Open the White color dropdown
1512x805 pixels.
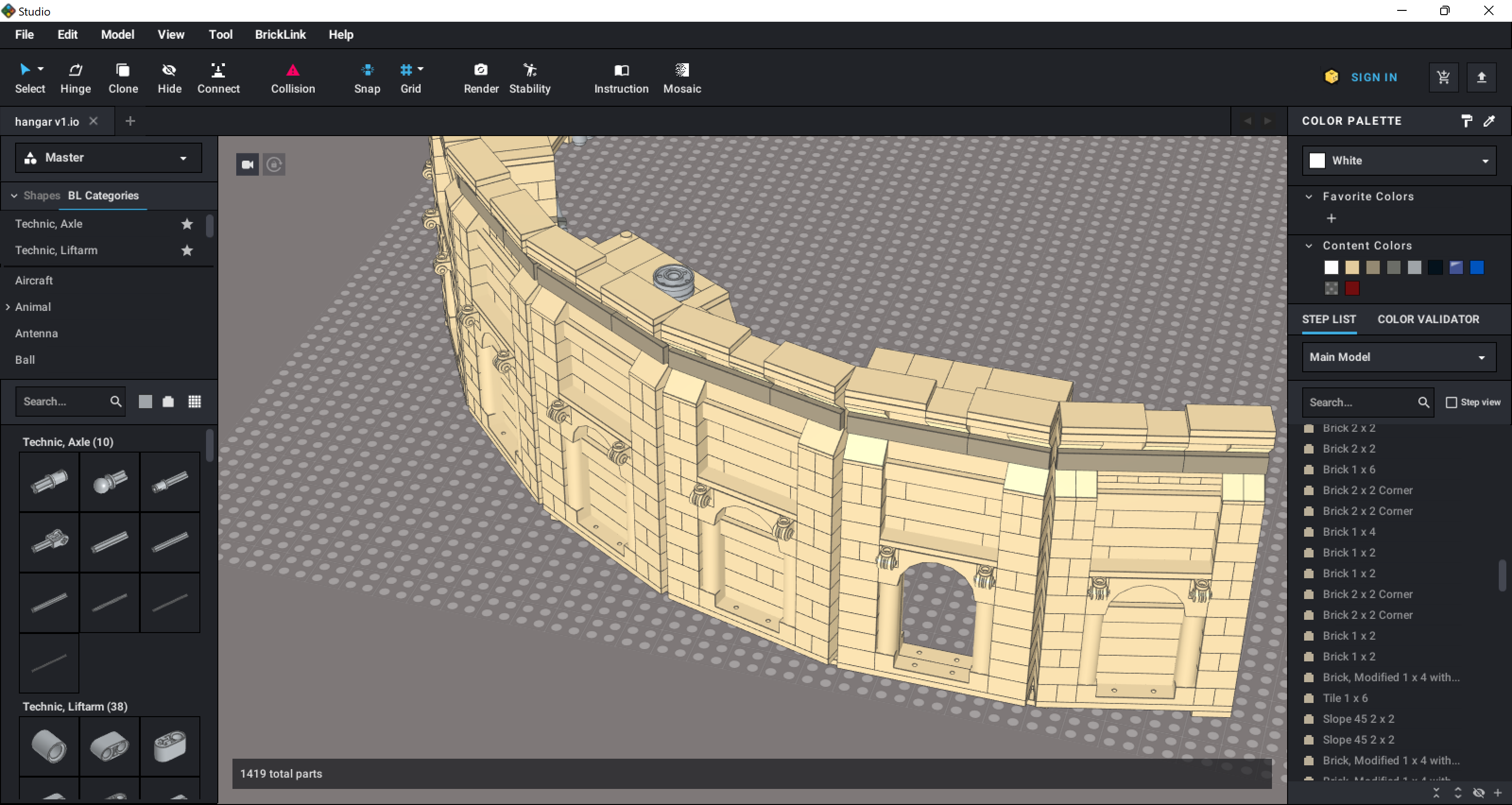[x=1399, y=161]
